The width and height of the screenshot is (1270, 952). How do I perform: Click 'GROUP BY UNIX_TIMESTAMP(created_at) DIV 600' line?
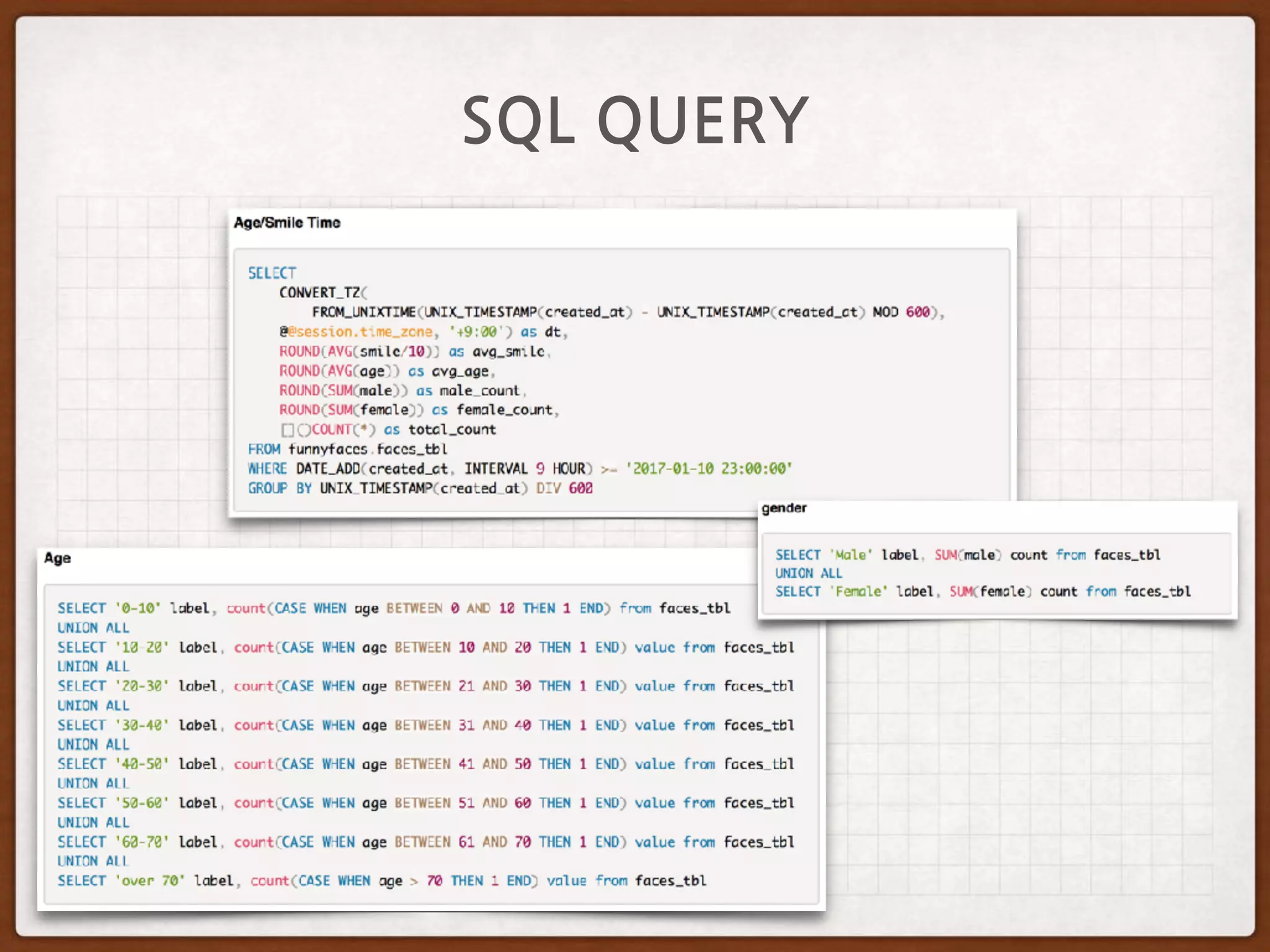pos(420,488)
